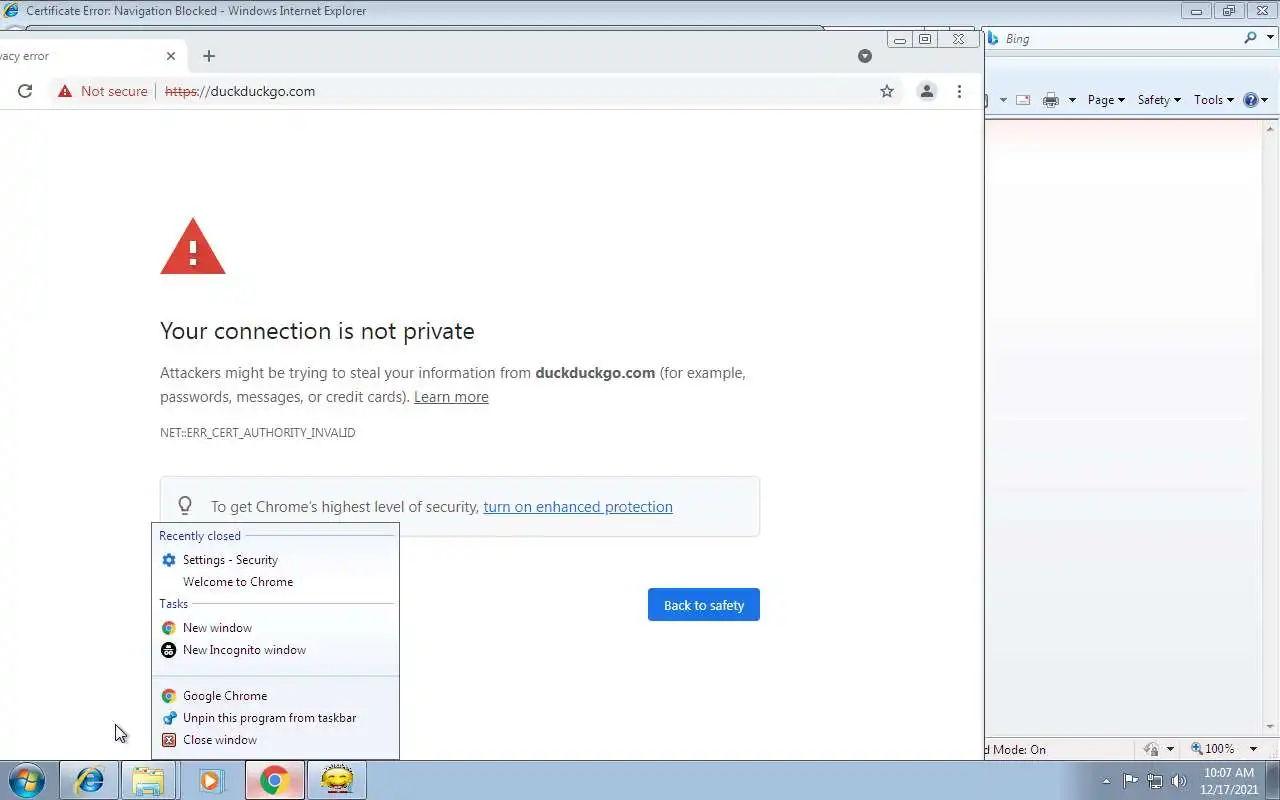The height and width of the screenshot is (800, 1280).
Task: Click the large red warning triangle
Action: [x=193, y=246]
